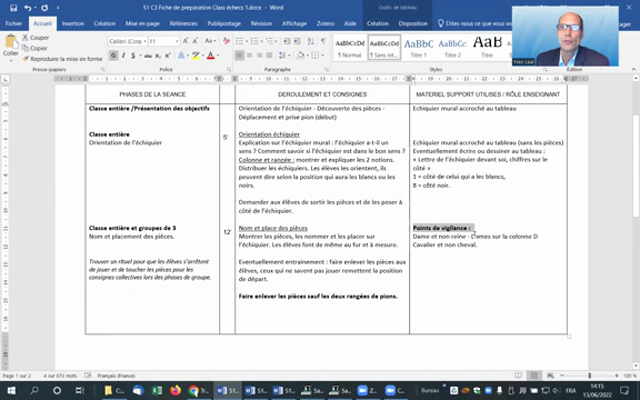Open the Calibri font name dropdown
Viewport: 640px width, 400px height.
(126, 42)
